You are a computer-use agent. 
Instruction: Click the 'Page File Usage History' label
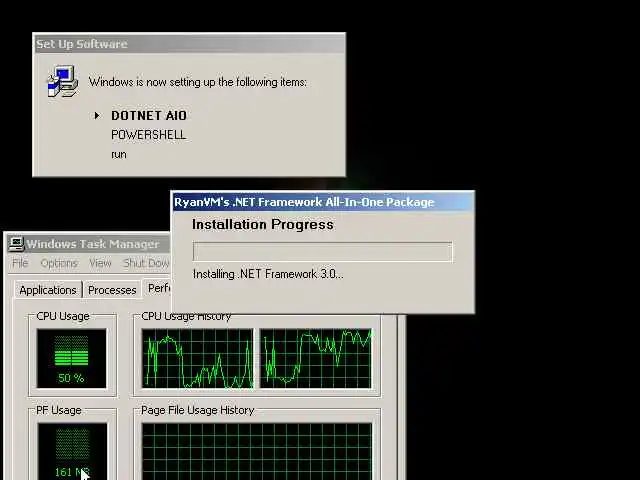[x=198, y=410]
